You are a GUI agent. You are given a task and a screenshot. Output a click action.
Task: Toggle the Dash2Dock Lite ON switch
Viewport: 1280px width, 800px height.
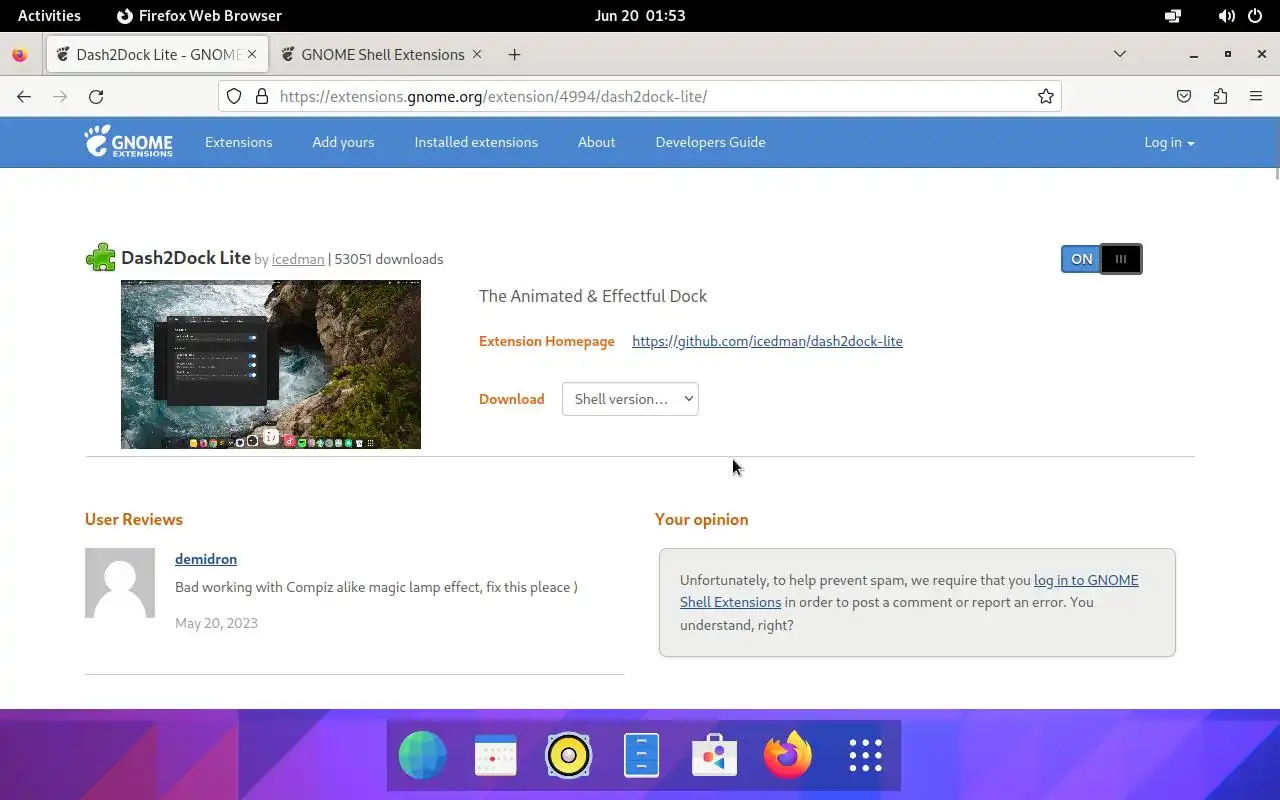1101,259
